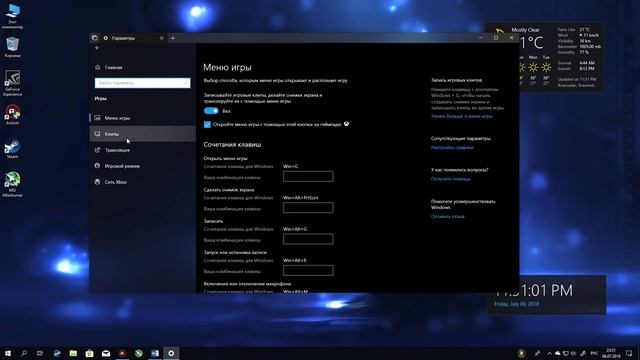
Task: Go to Игровой режим settings
Action: point(142,166)
